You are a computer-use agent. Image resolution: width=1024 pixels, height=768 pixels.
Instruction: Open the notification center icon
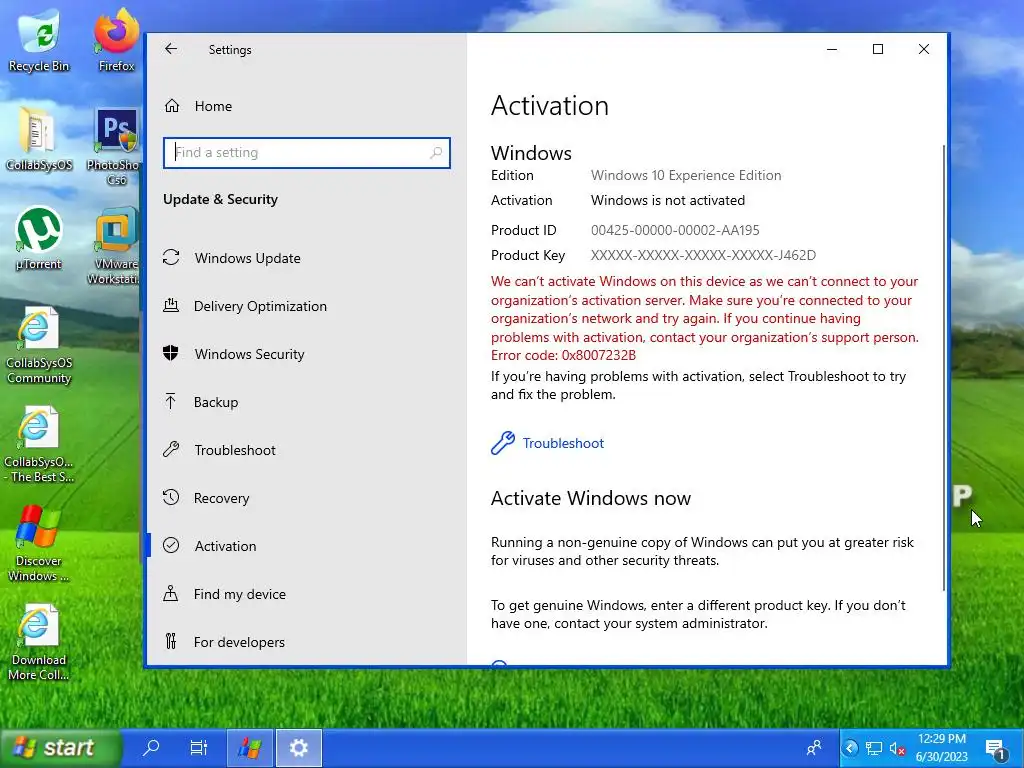coord(997,749)
